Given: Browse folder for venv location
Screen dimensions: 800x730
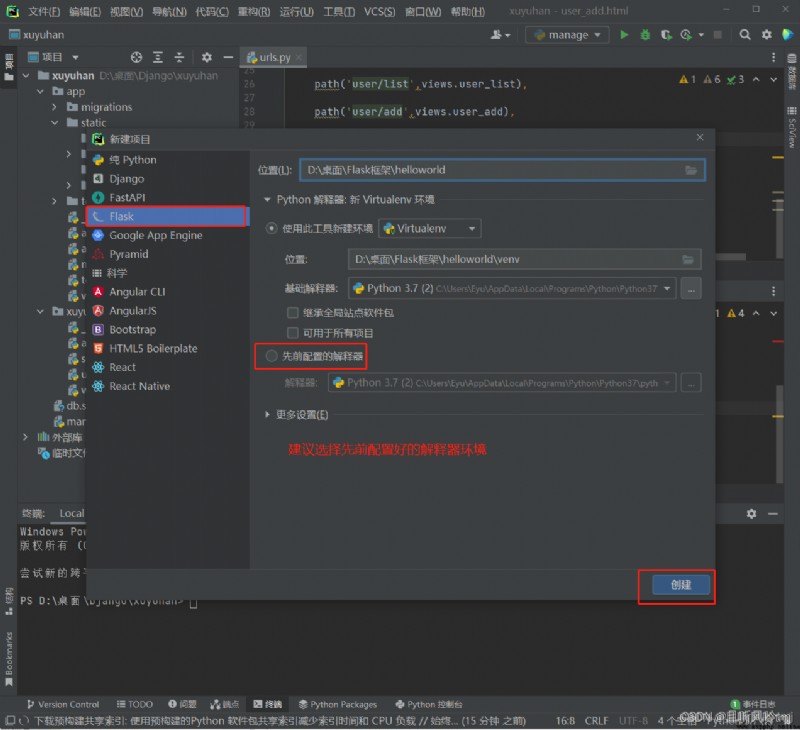Looking at the screenshot, I should [688, 260].
